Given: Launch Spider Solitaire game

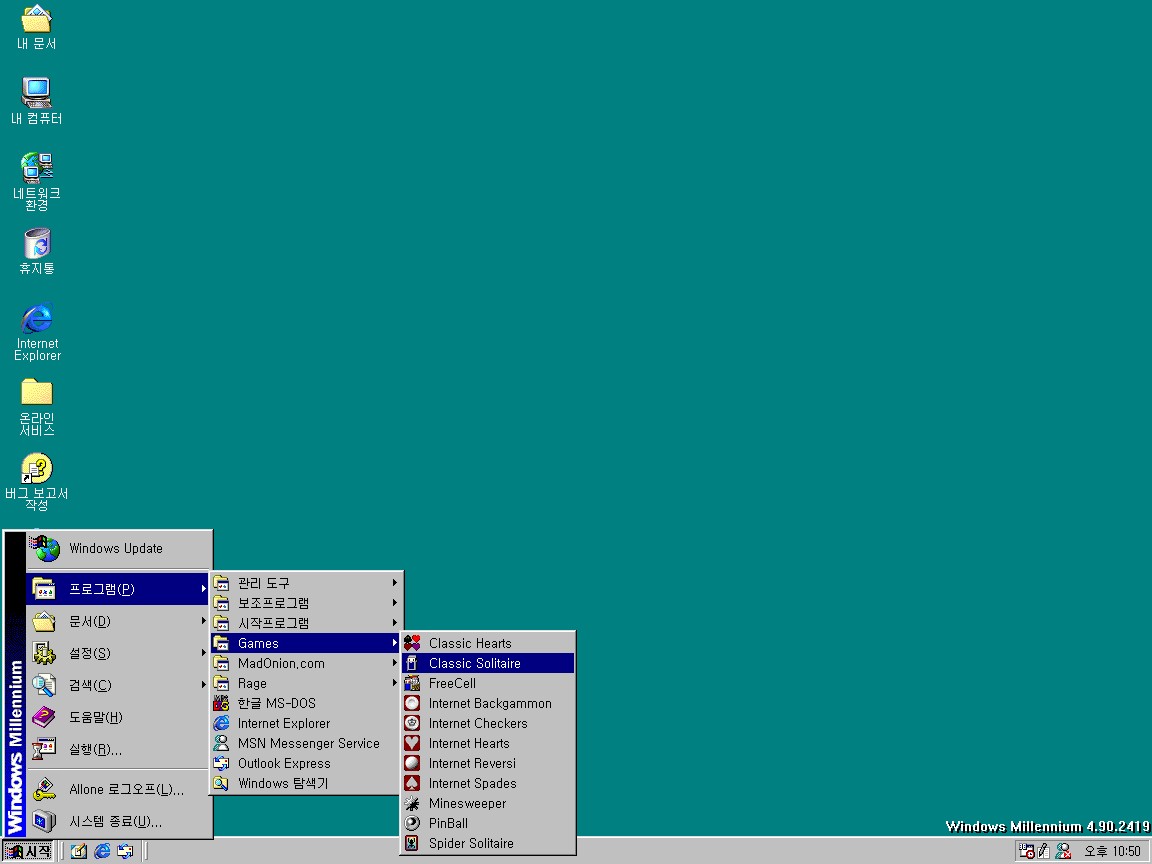Looking at the screenshot, I should [488, 843].
